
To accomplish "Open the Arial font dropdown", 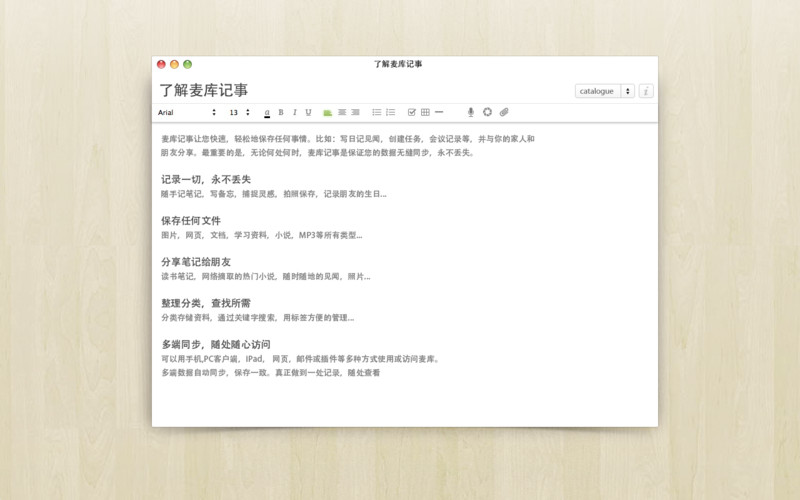I will tap(187, 112).
